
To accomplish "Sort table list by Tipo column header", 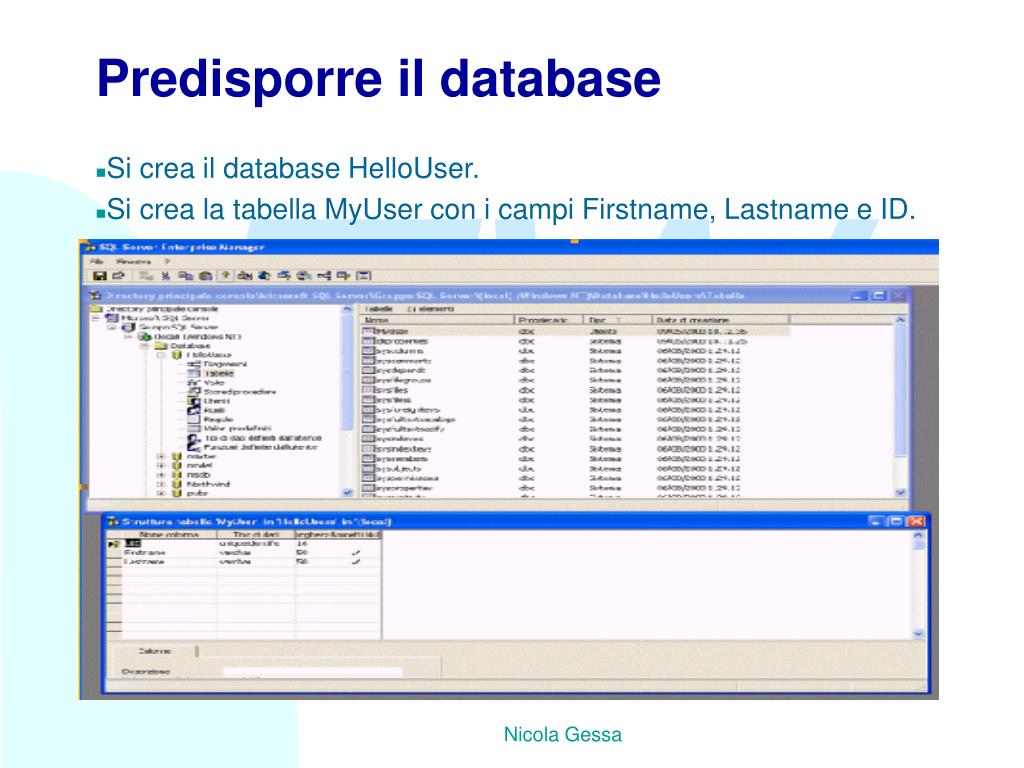I will pyautogui.click(x=616, y=320).
